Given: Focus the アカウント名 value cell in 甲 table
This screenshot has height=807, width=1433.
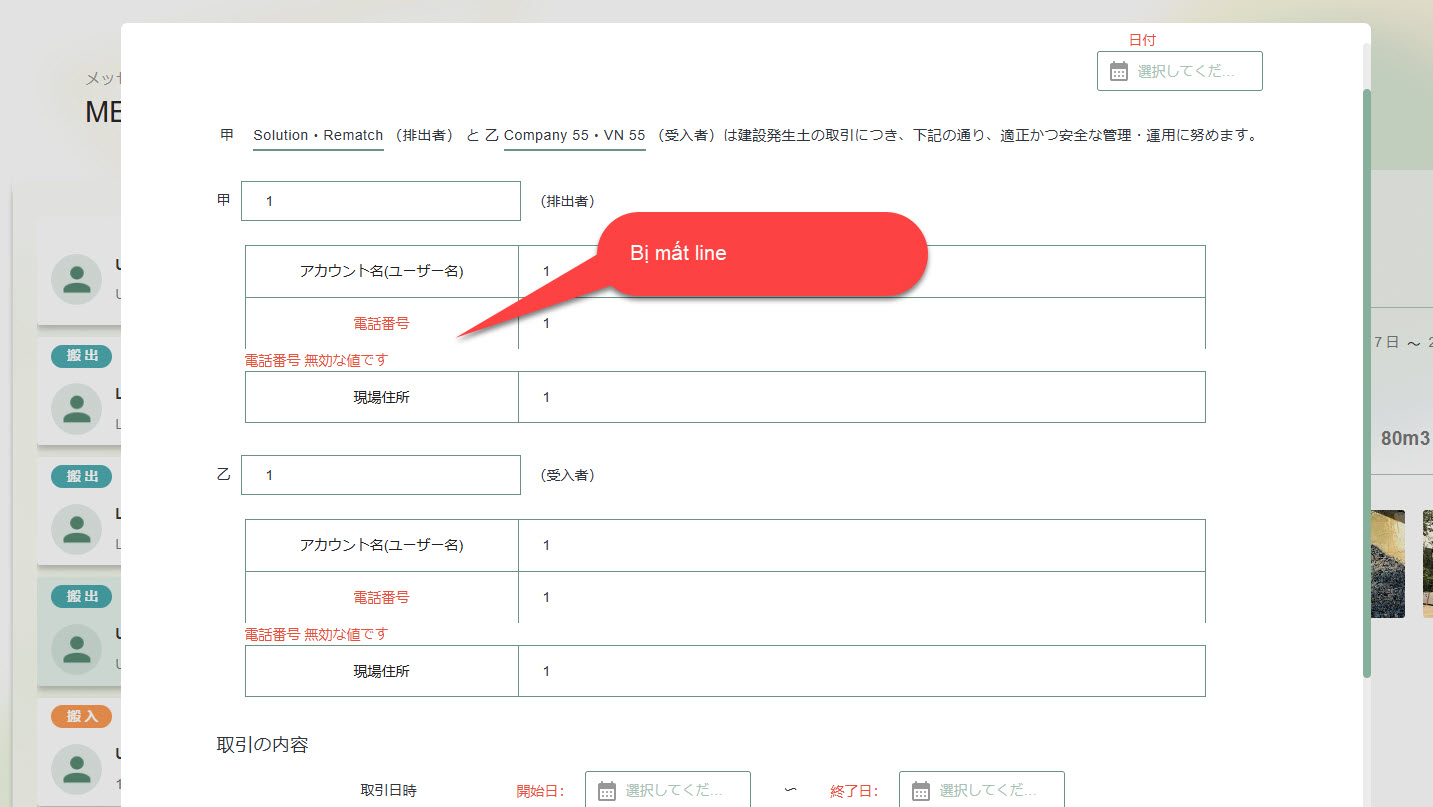Looking at the screenshot, I should pos(860,271).
